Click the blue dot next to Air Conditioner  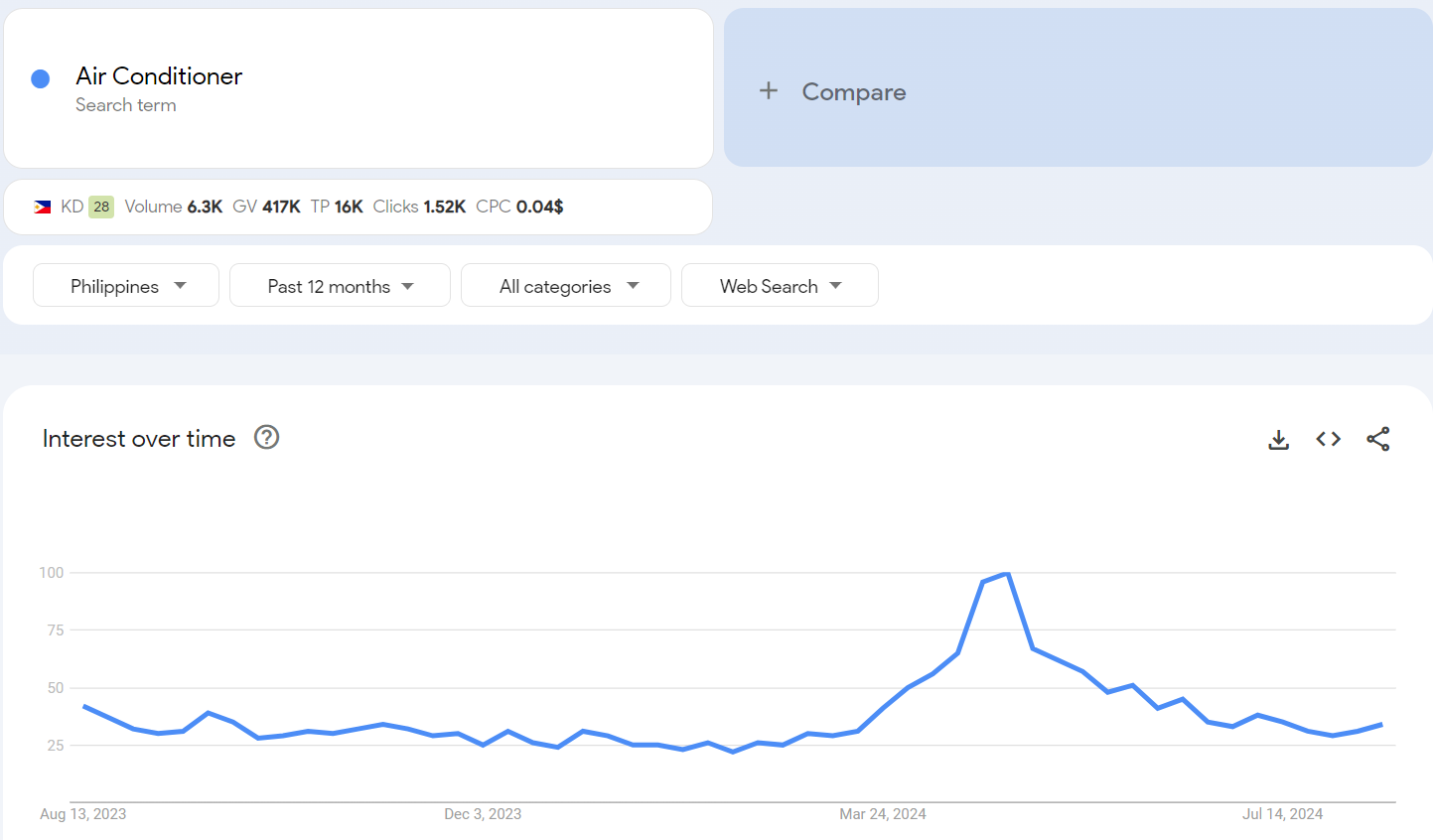pos(41,79)
